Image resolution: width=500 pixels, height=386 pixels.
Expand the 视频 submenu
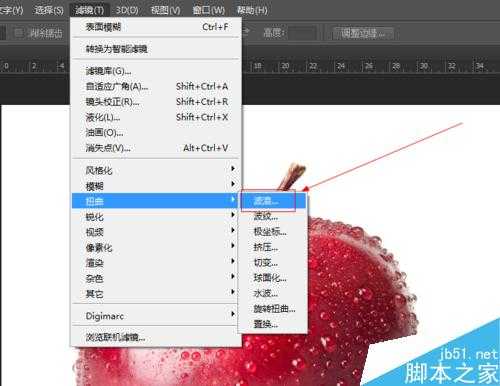(x=156, y=232)
